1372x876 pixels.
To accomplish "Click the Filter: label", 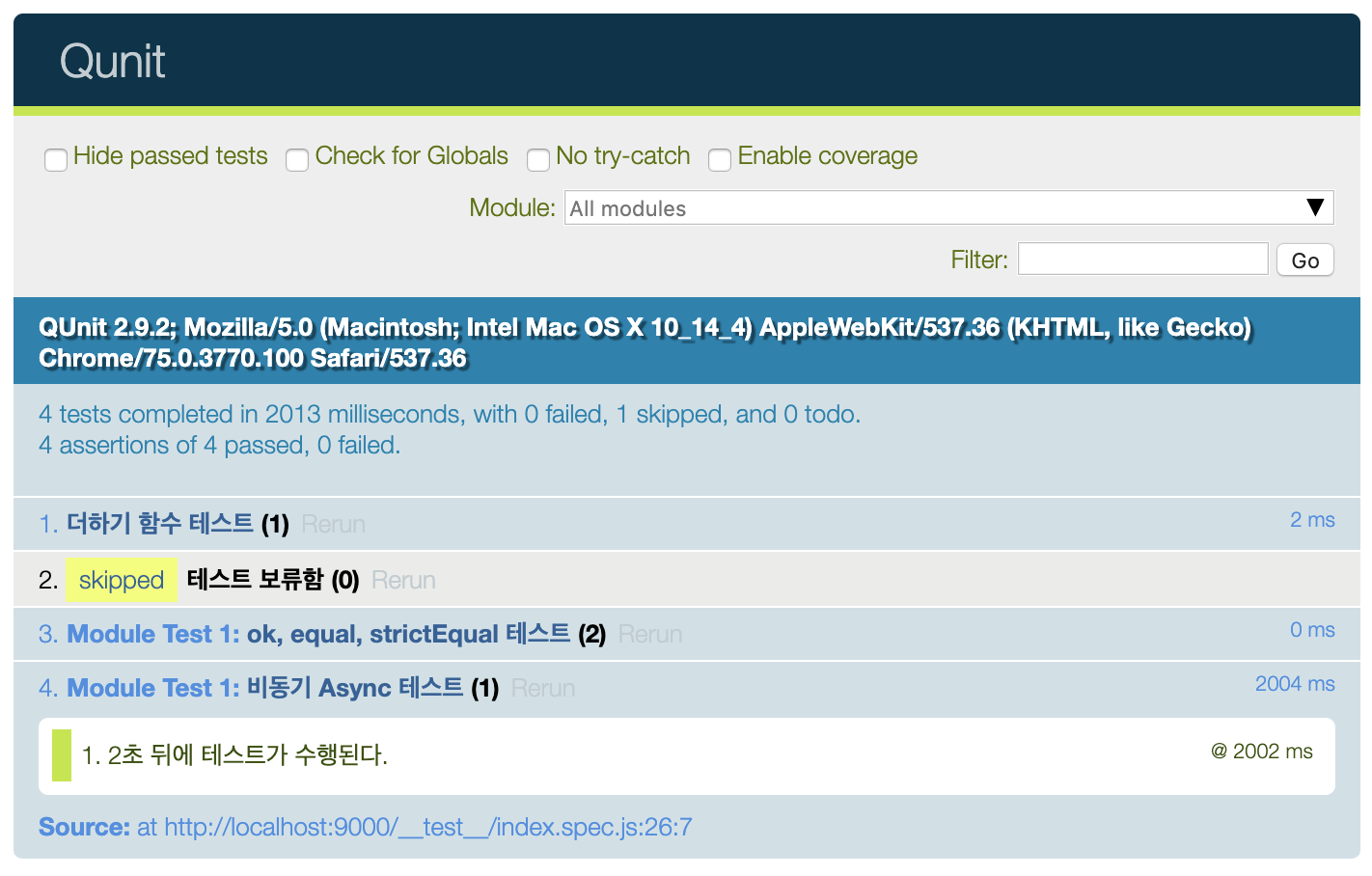I will (x=979, y=260).
